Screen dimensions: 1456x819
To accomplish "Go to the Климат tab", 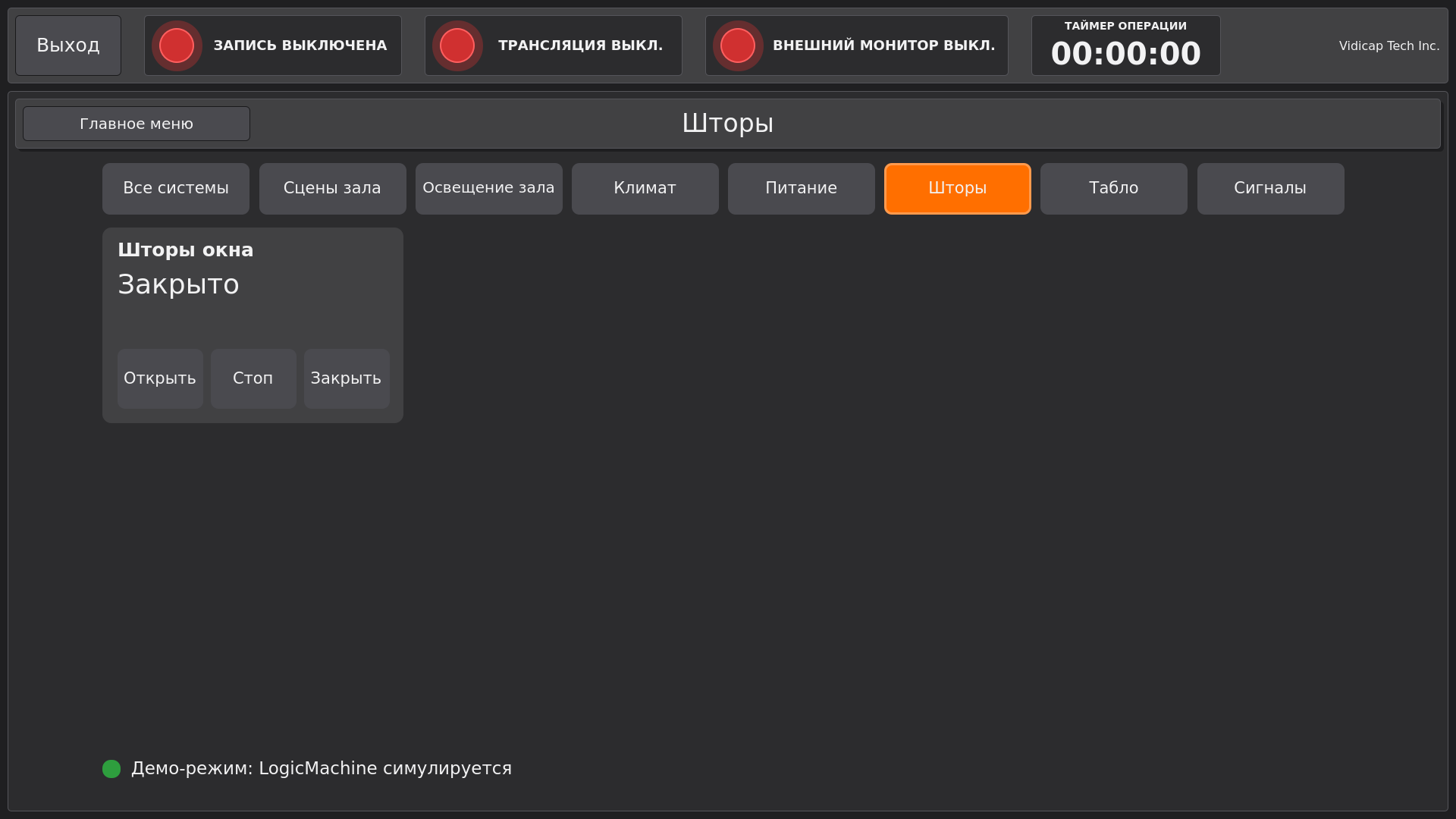I will (x=645, y=189).
